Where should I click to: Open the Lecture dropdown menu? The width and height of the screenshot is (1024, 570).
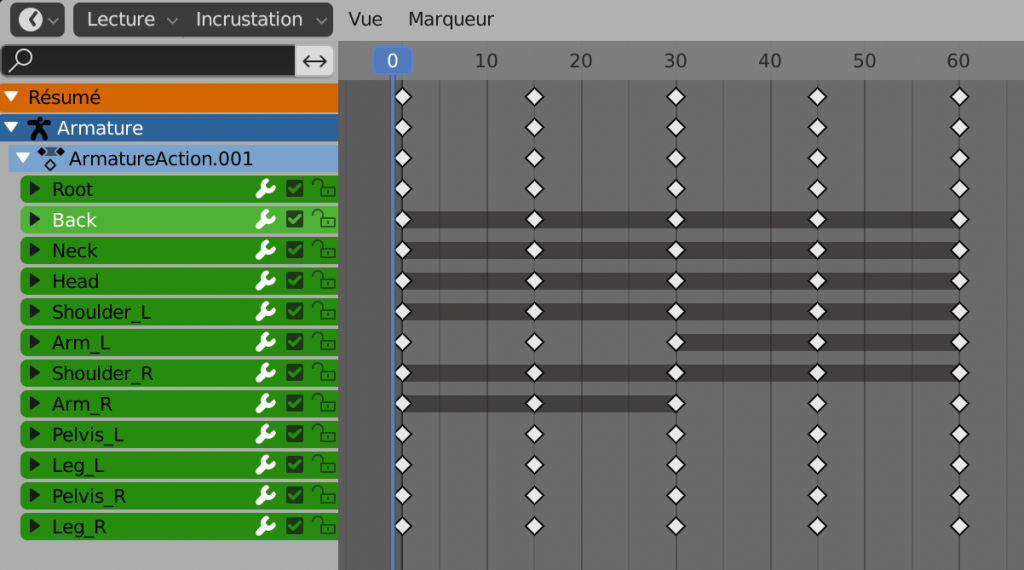131,19
